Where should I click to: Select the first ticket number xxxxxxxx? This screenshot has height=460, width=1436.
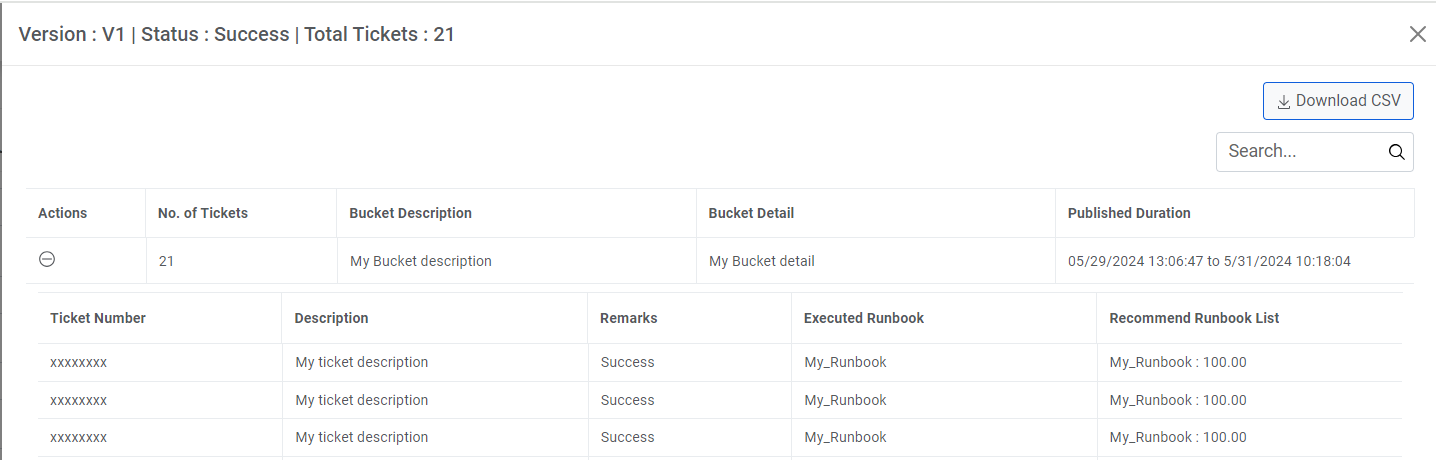[79, 362]
